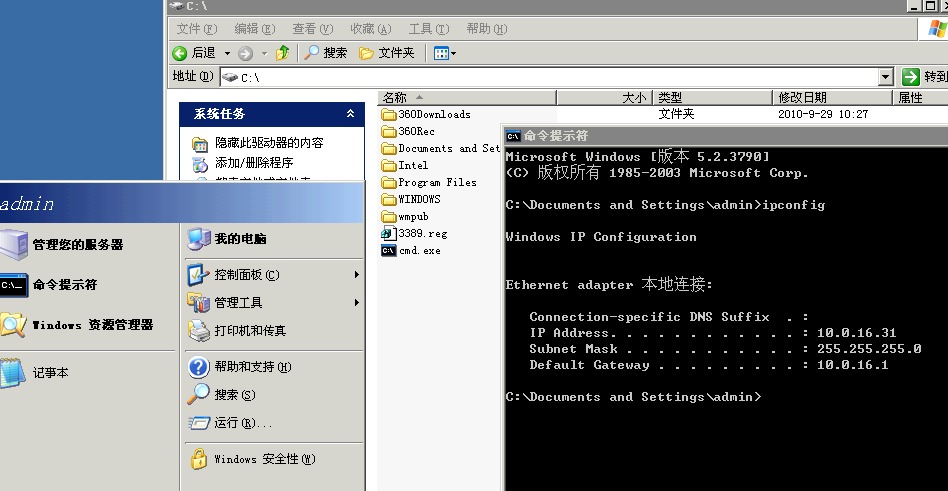The width and height of the screenshot is (948, 491).
Task: Click the ipconfig command text
Action: coord(793,205)
